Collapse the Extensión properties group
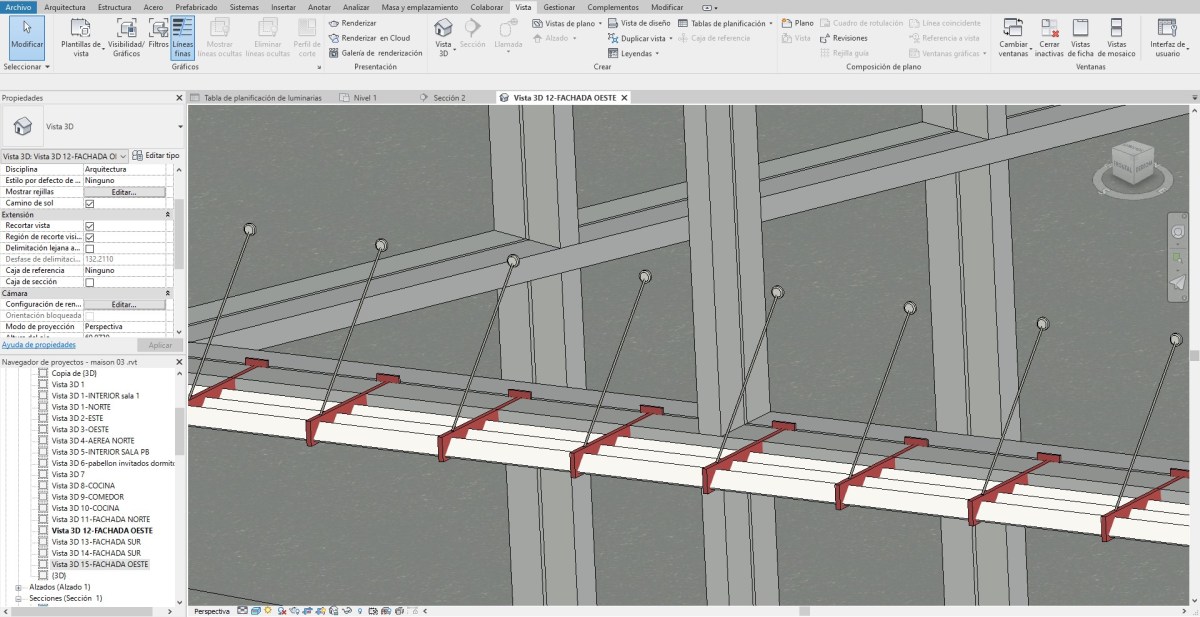The image size is (1200, 617). click(167, 215)
